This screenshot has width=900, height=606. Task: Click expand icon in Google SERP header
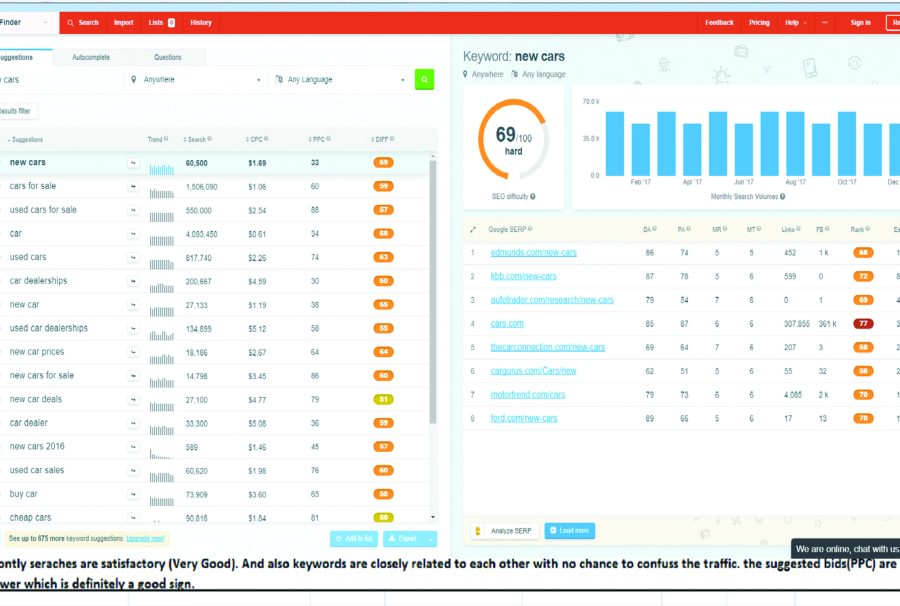(473, 230)
